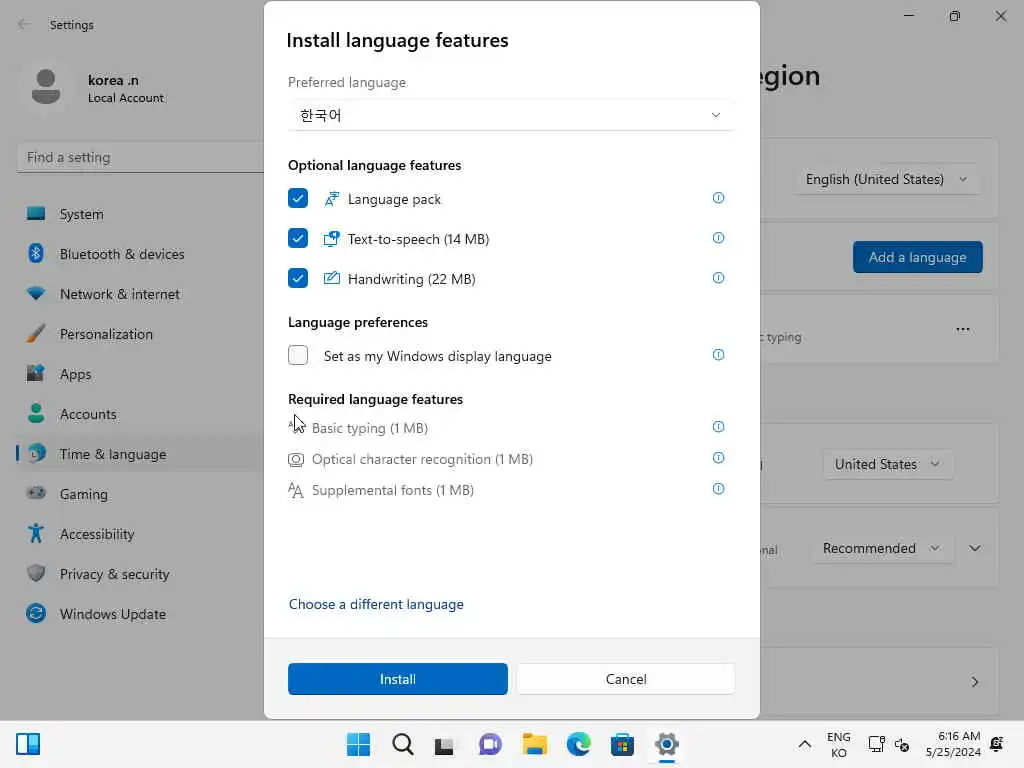
Task: Open the bottom settings row chevron
Action: tap(974, 682)
